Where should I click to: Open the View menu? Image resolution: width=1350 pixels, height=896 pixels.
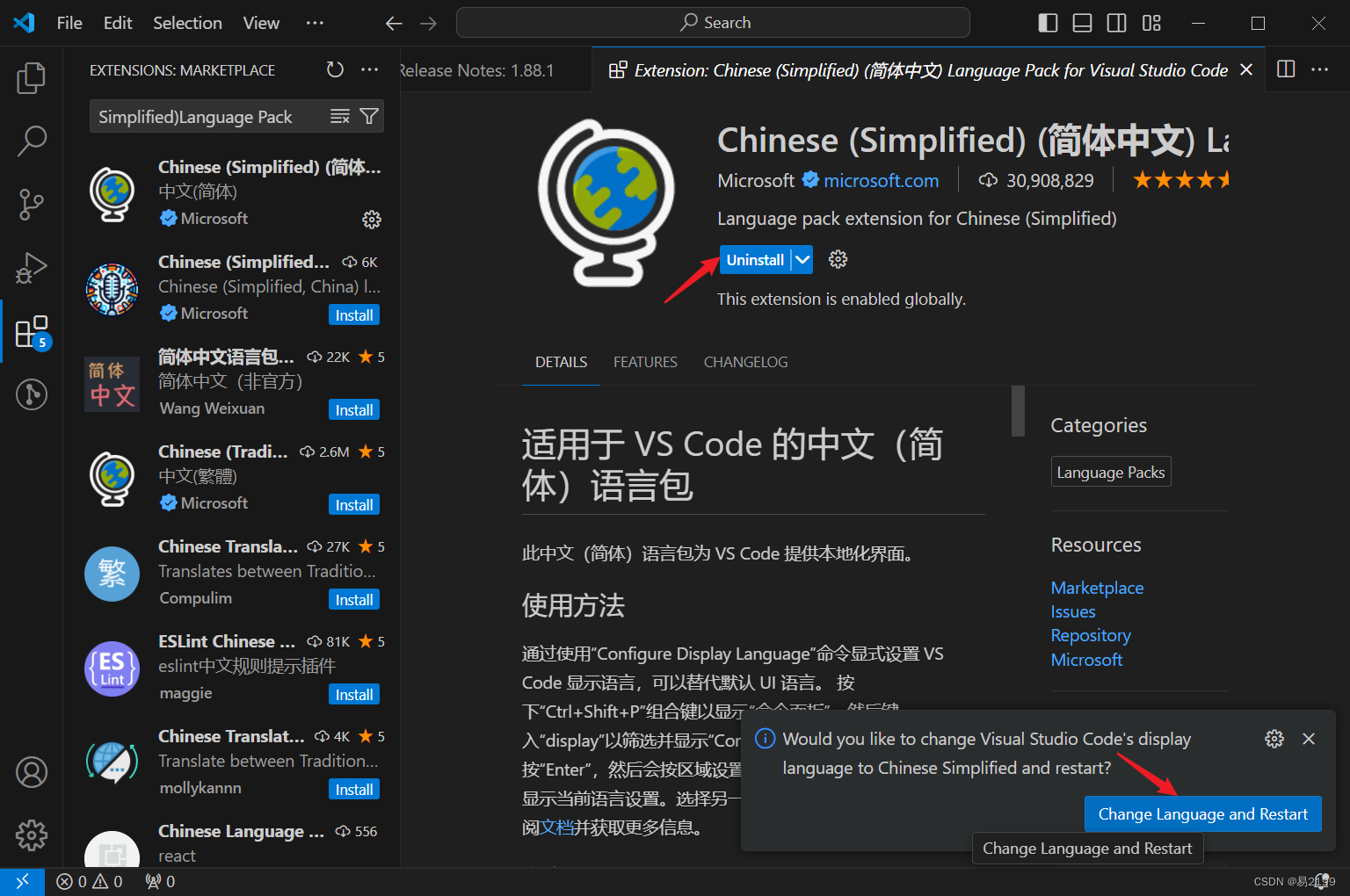tap(261, 23)
